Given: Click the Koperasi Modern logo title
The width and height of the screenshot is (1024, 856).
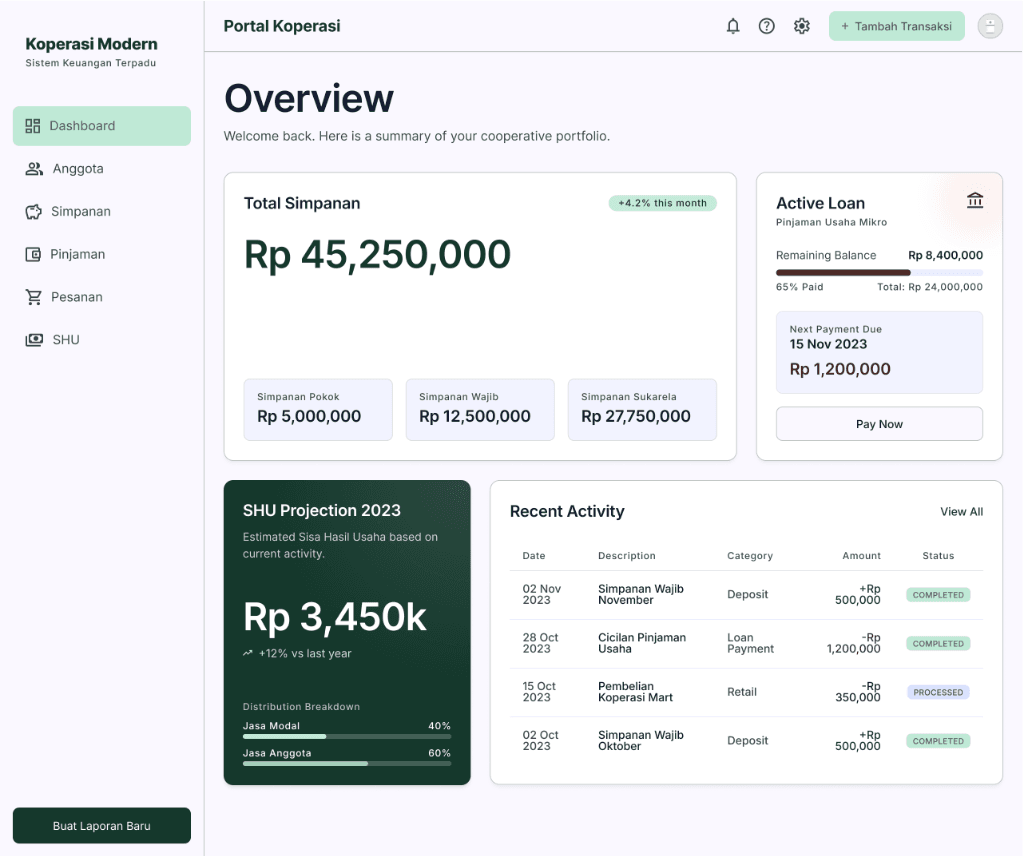Looking at the screenshot, I should coord(91,44).
